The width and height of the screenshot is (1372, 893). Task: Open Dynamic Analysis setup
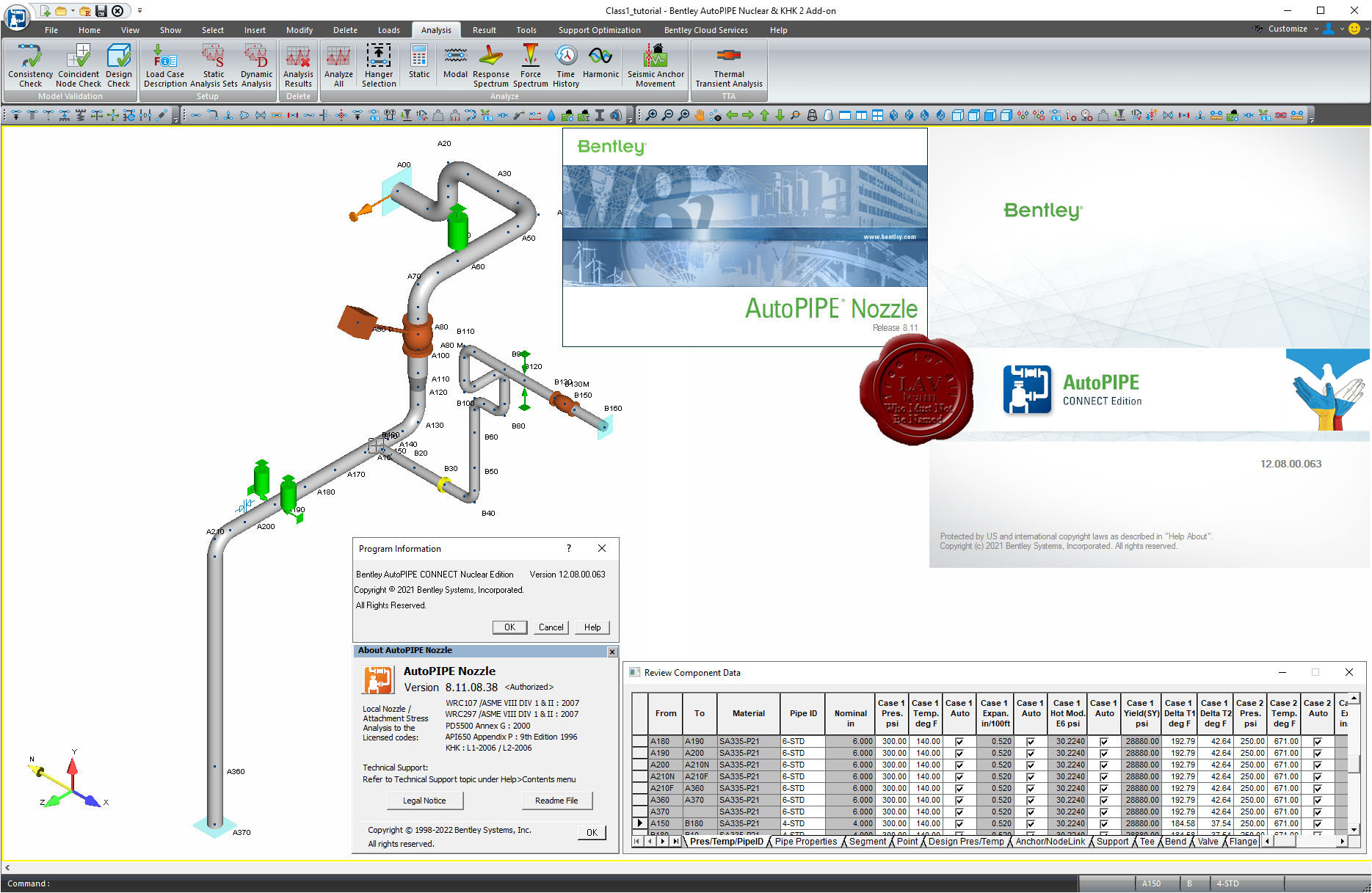pyautogui.click(x=256, y=65)
